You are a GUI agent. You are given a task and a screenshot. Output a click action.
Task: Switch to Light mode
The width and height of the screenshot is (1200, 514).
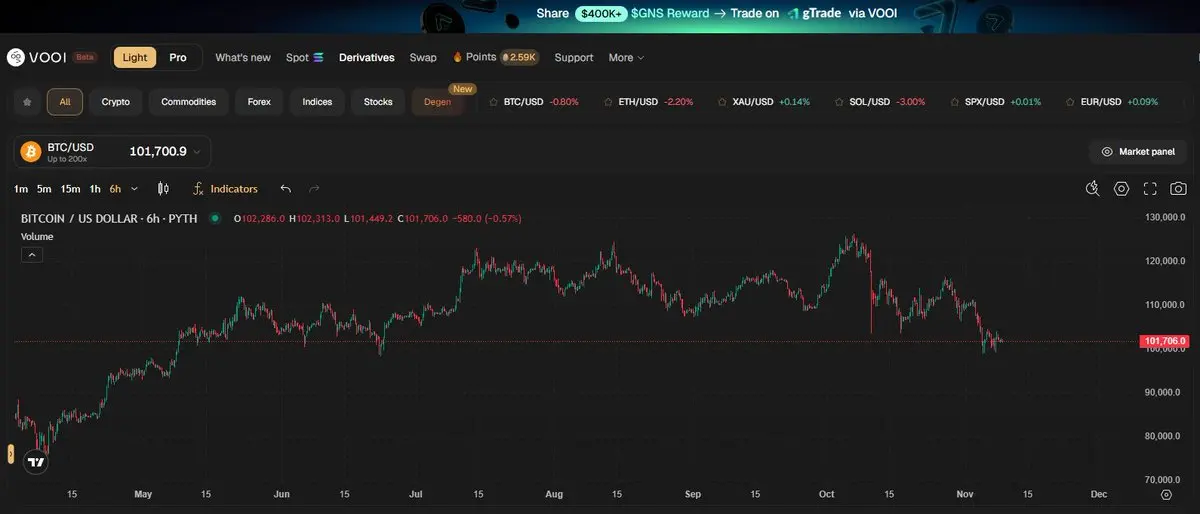tap(135, 57)
